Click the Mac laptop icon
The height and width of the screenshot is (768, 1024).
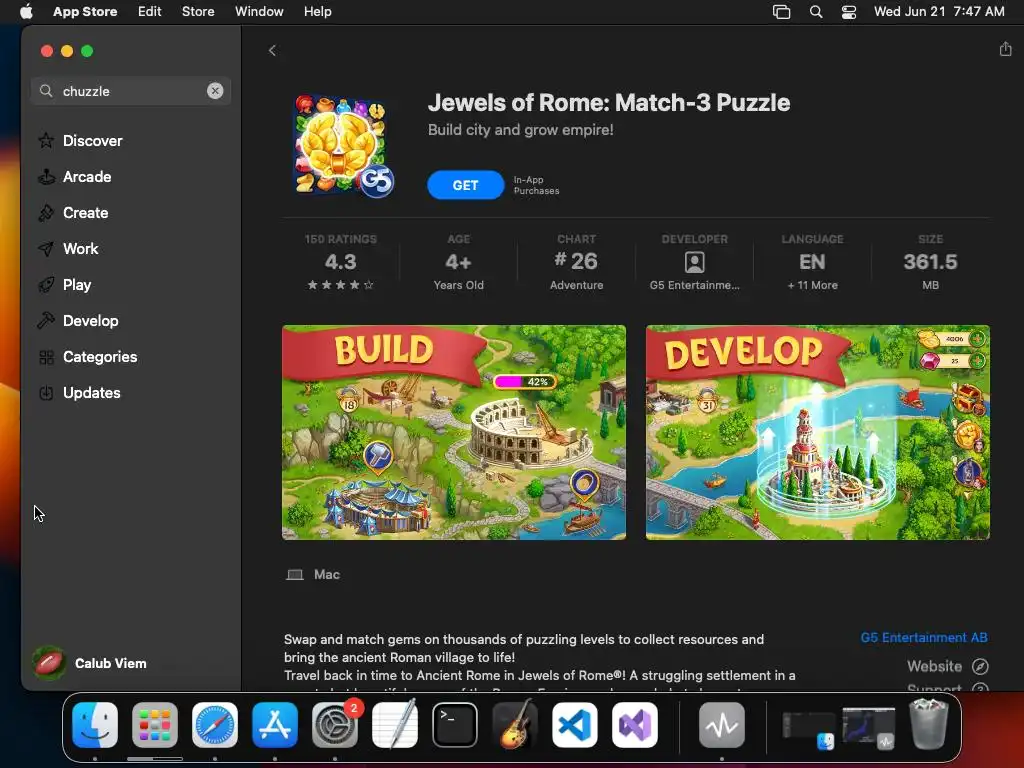pos(295,575)
